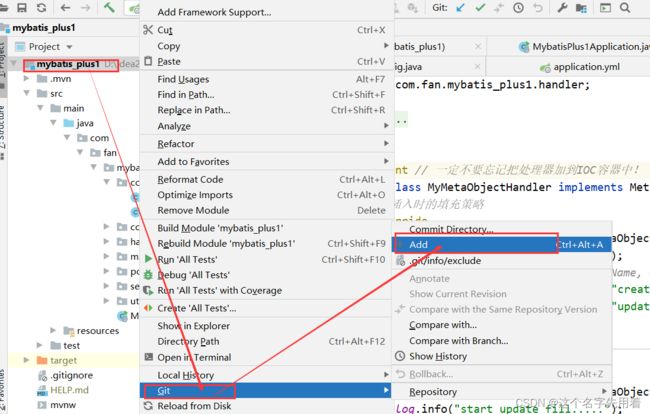Click the green Run 'All Tests' icon
Viewport: 650px width, 414px height.
coord(148,259)
